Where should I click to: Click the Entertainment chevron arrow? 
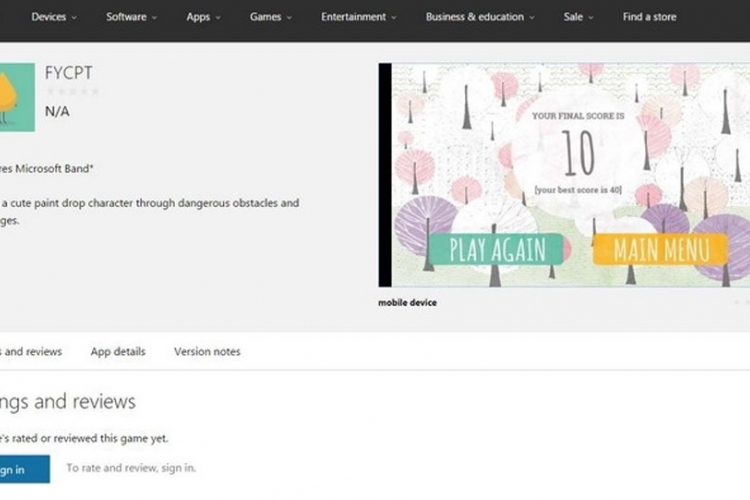[394, 18]
